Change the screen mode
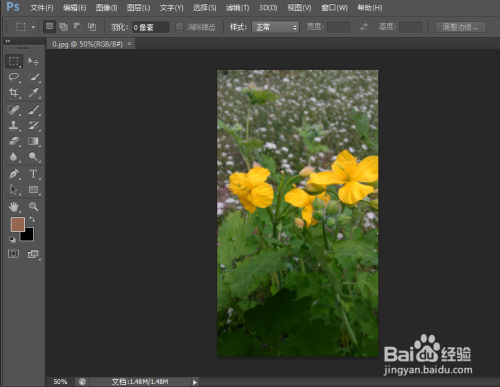 (x=33, y=254)
